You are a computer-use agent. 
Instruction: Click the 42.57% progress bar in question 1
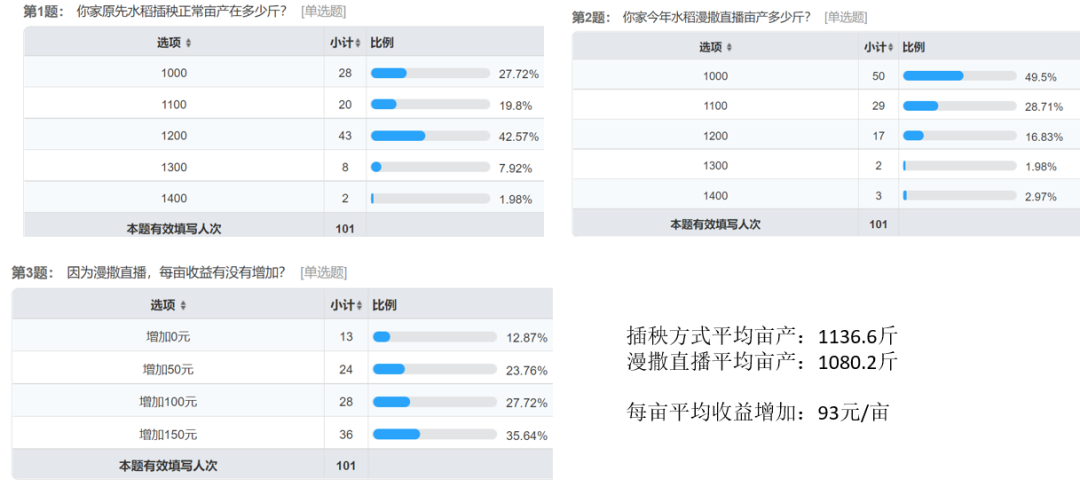click(430, 136)
